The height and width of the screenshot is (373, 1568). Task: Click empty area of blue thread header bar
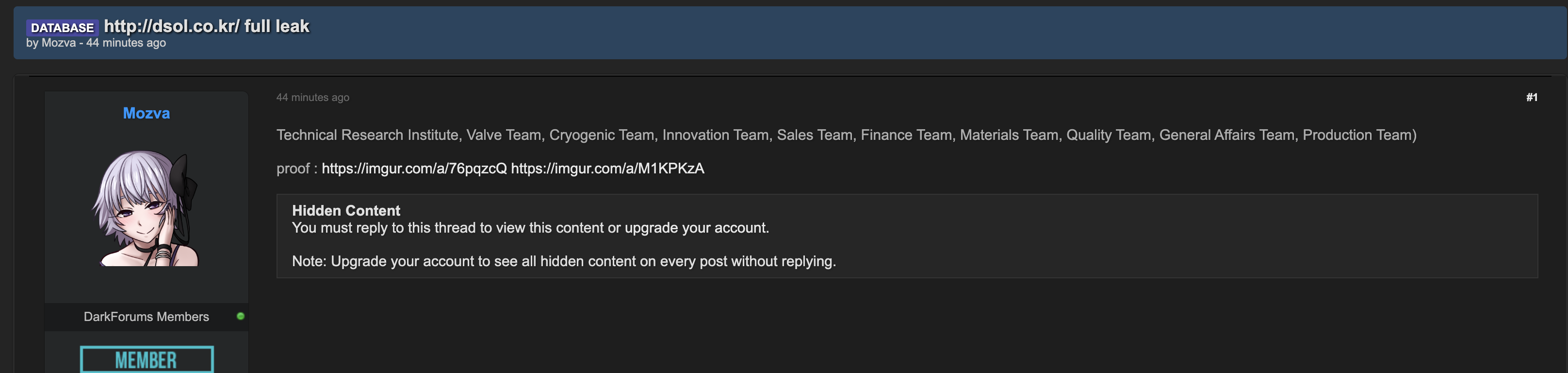[x=913, y=34]
